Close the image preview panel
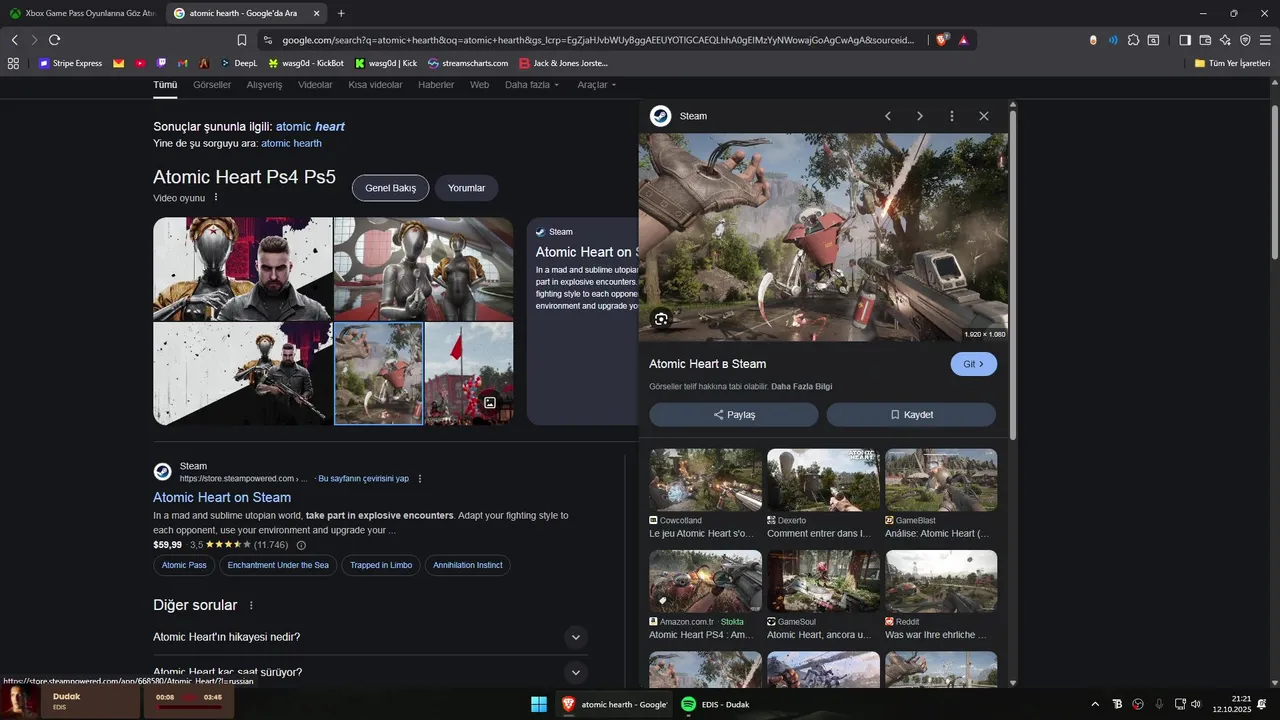Screen dimensions: 1280x720 click(x=984, y=116)
